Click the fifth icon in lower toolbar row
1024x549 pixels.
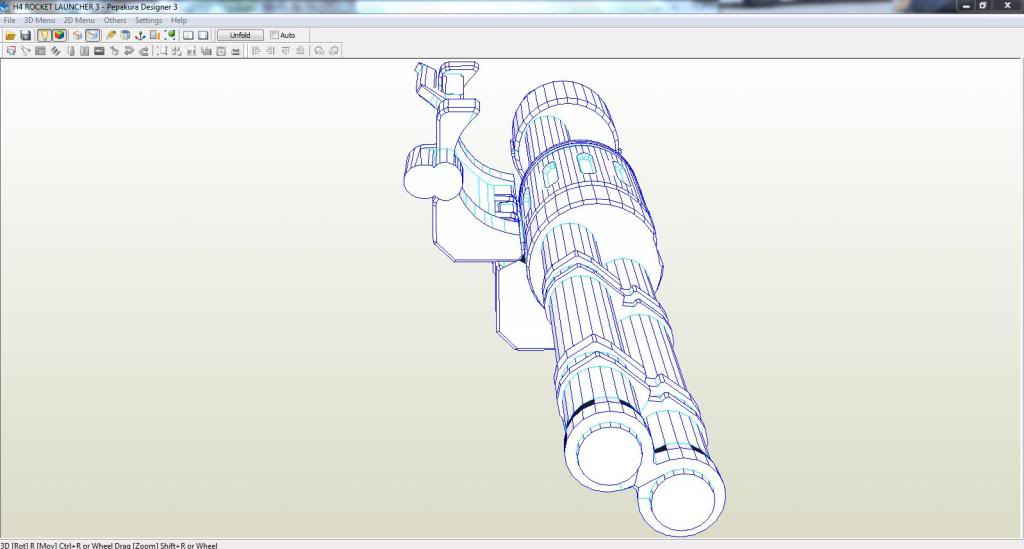[71, 51]
